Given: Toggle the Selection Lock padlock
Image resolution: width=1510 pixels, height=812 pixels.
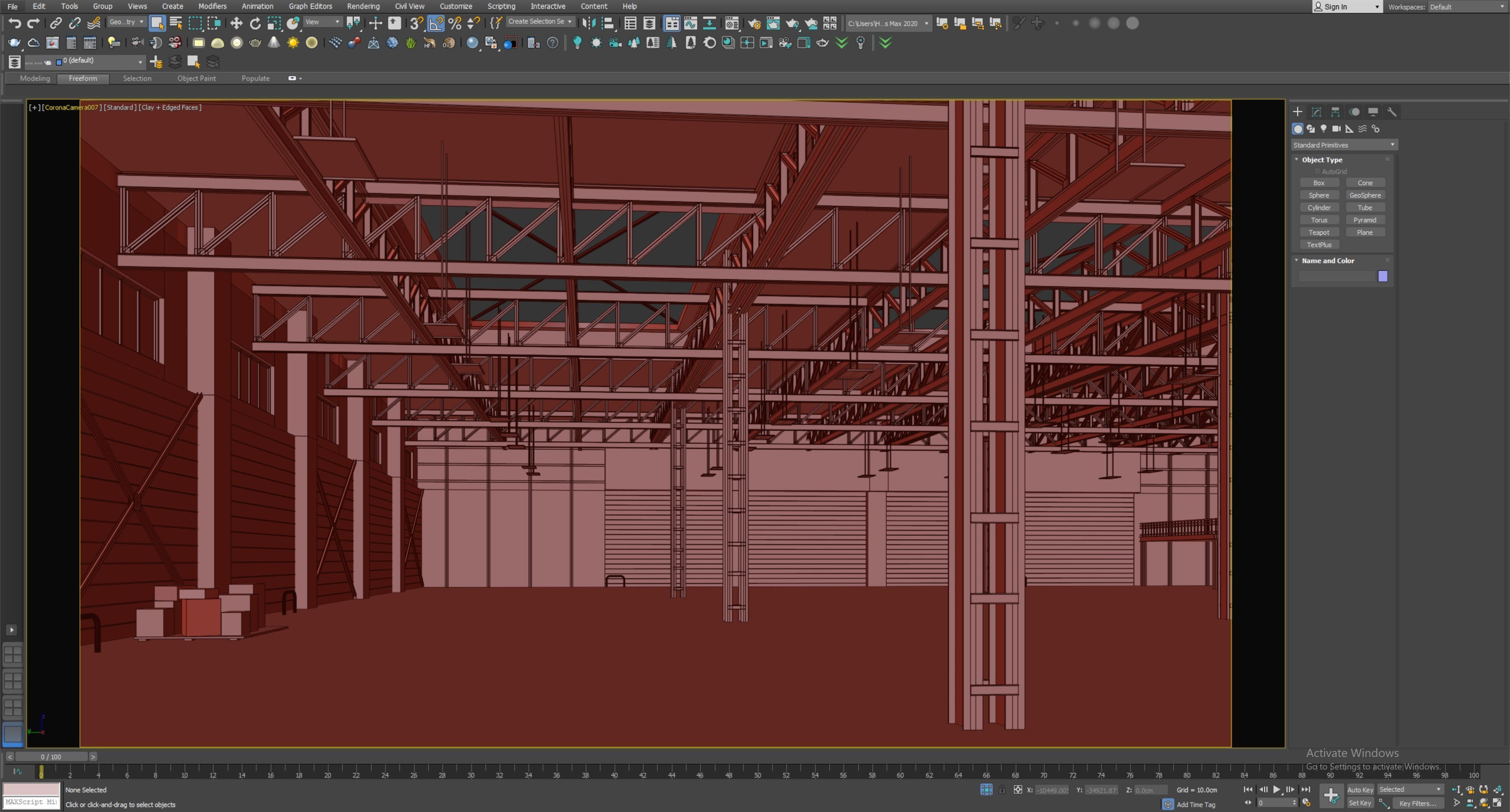Looking at the screenshot, I should tap(1002, 790).
